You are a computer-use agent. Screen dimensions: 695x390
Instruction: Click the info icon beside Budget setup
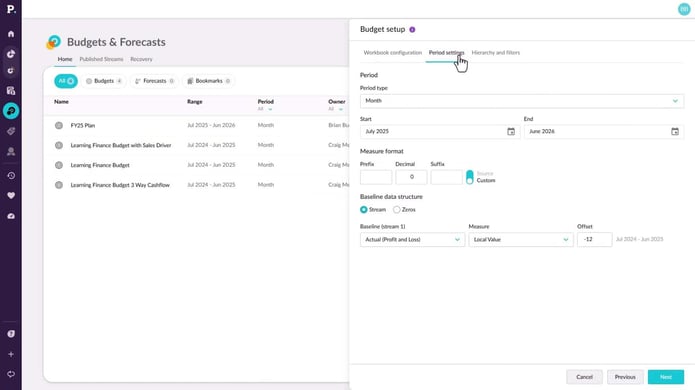[x=412, y=30]
